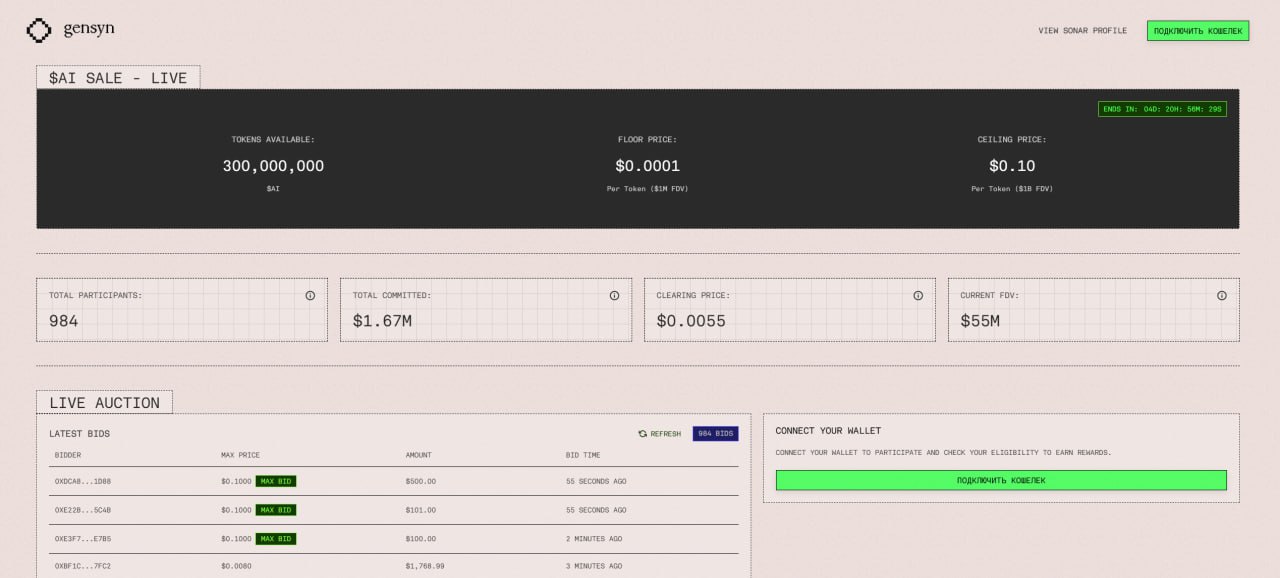
Task: Click the Gensyn logo icon
Action: [x=38, y=30]
